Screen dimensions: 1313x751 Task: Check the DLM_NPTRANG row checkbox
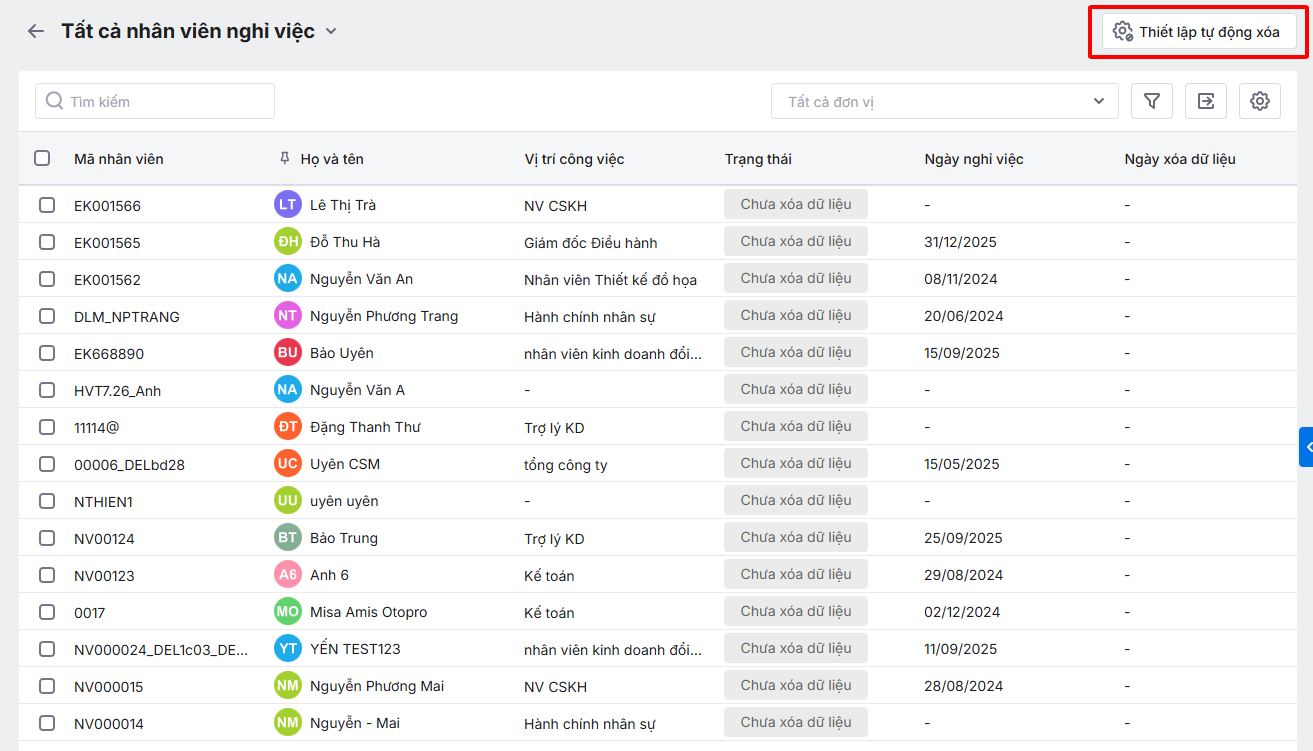tap(47, 316)
